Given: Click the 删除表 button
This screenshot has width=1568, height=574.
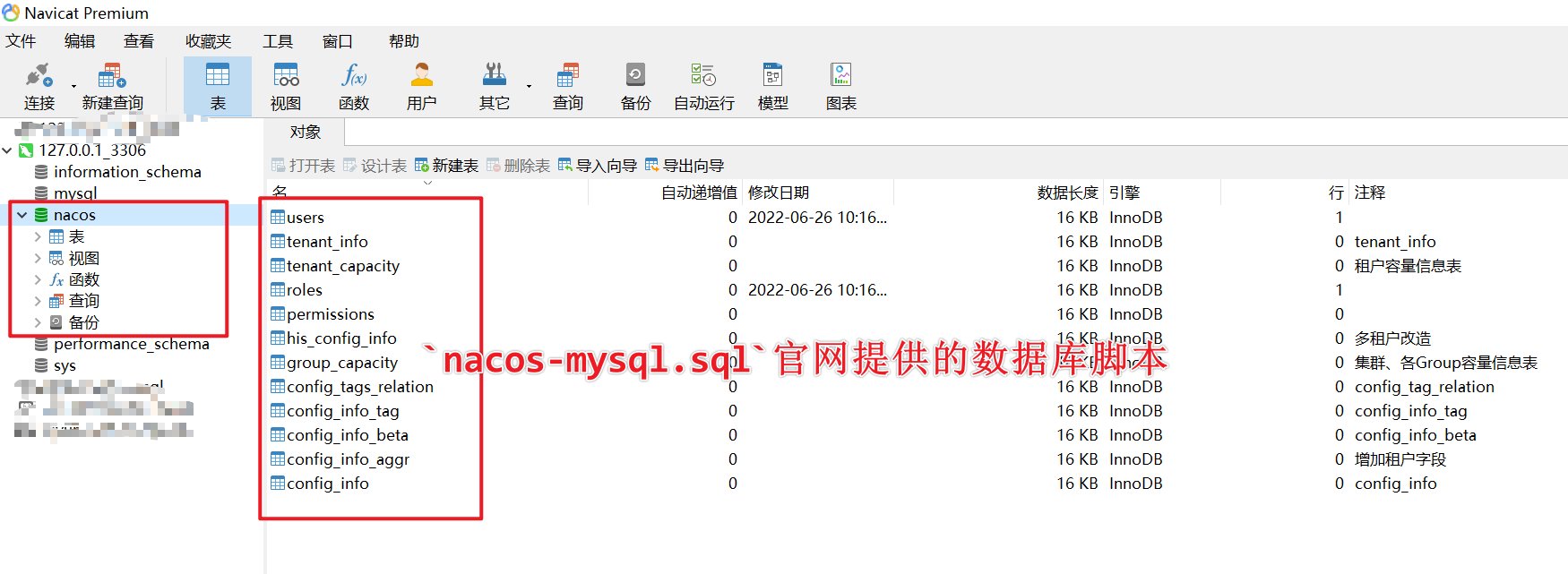Looking at the screenshot, I should pyautogui.click(x=518, y=166).
